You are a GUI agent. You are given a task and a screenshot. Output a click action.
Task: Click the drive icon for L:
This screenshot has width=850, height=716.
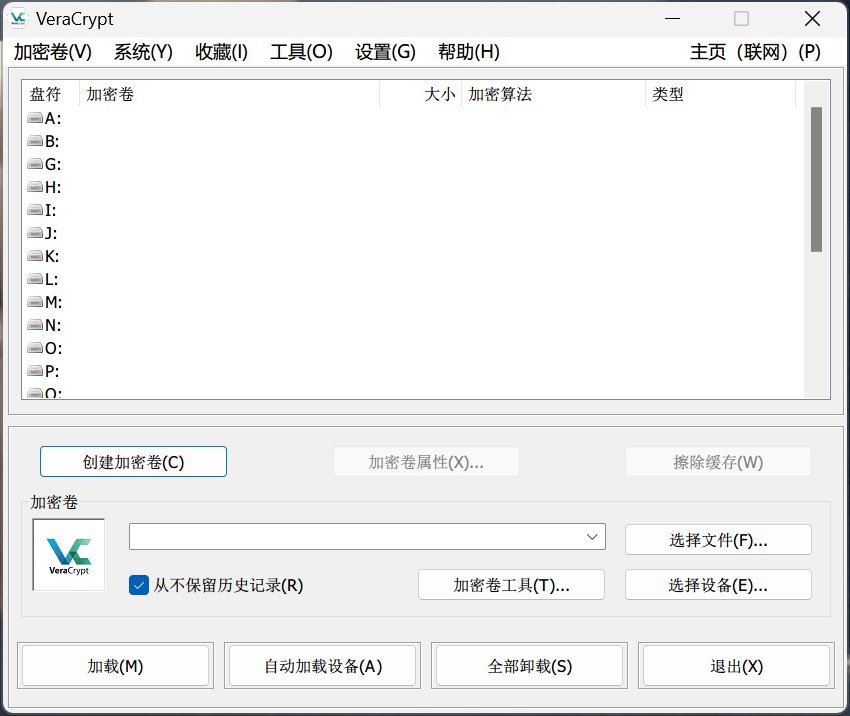[x=35, y=279]
